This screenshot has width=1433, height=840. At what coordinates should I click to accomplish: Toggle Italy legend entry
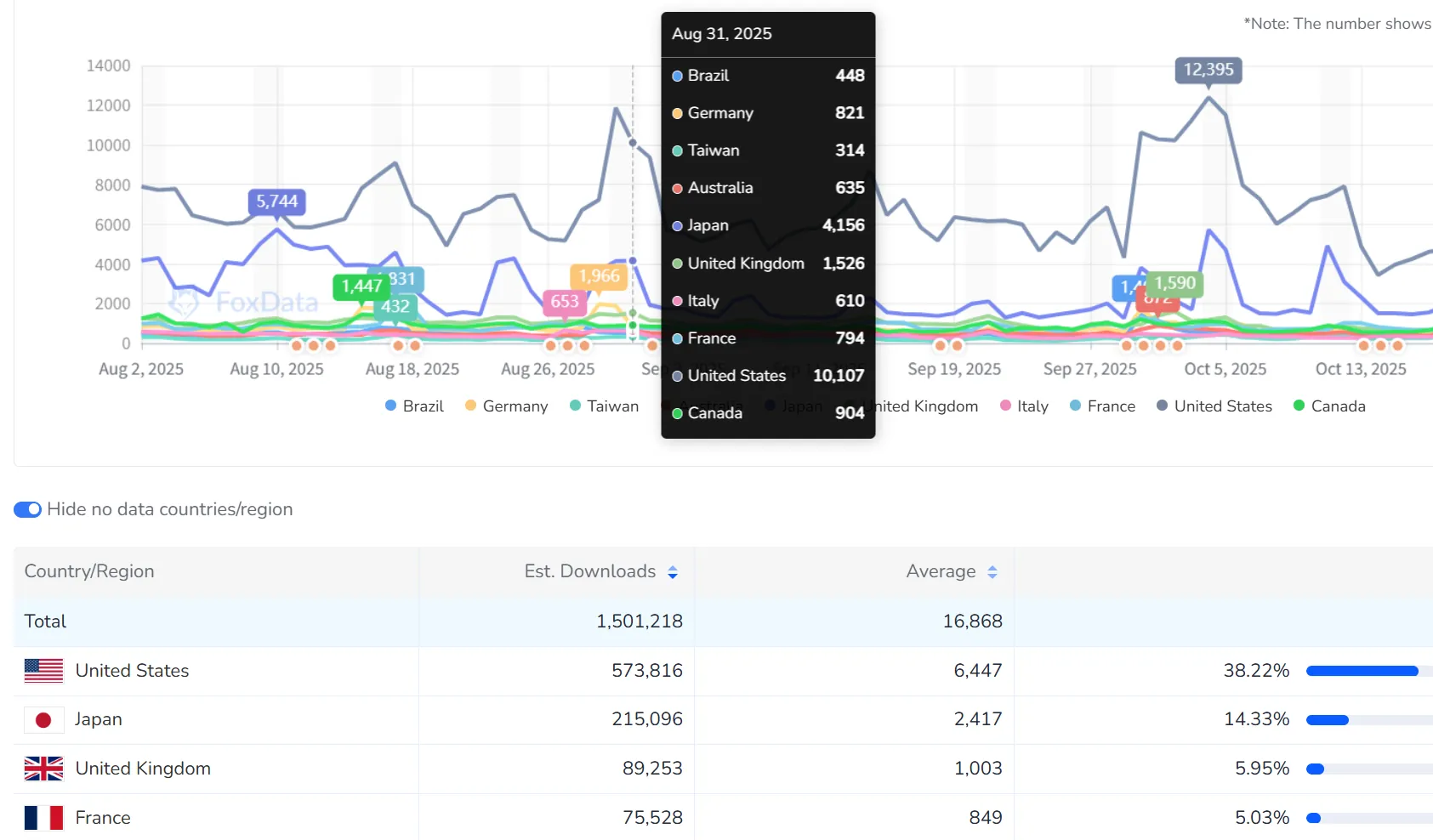coord(1024,406)
